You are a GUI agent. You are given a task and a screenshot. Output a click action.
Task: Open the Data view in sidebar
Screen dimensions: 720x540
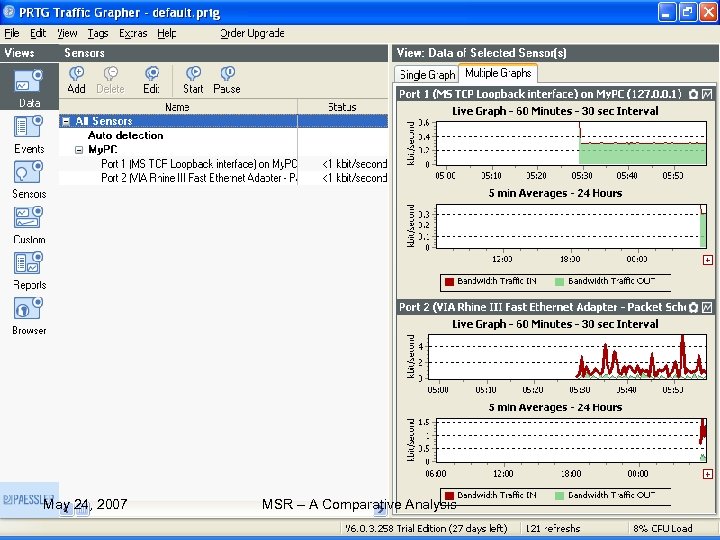[29, 87]
